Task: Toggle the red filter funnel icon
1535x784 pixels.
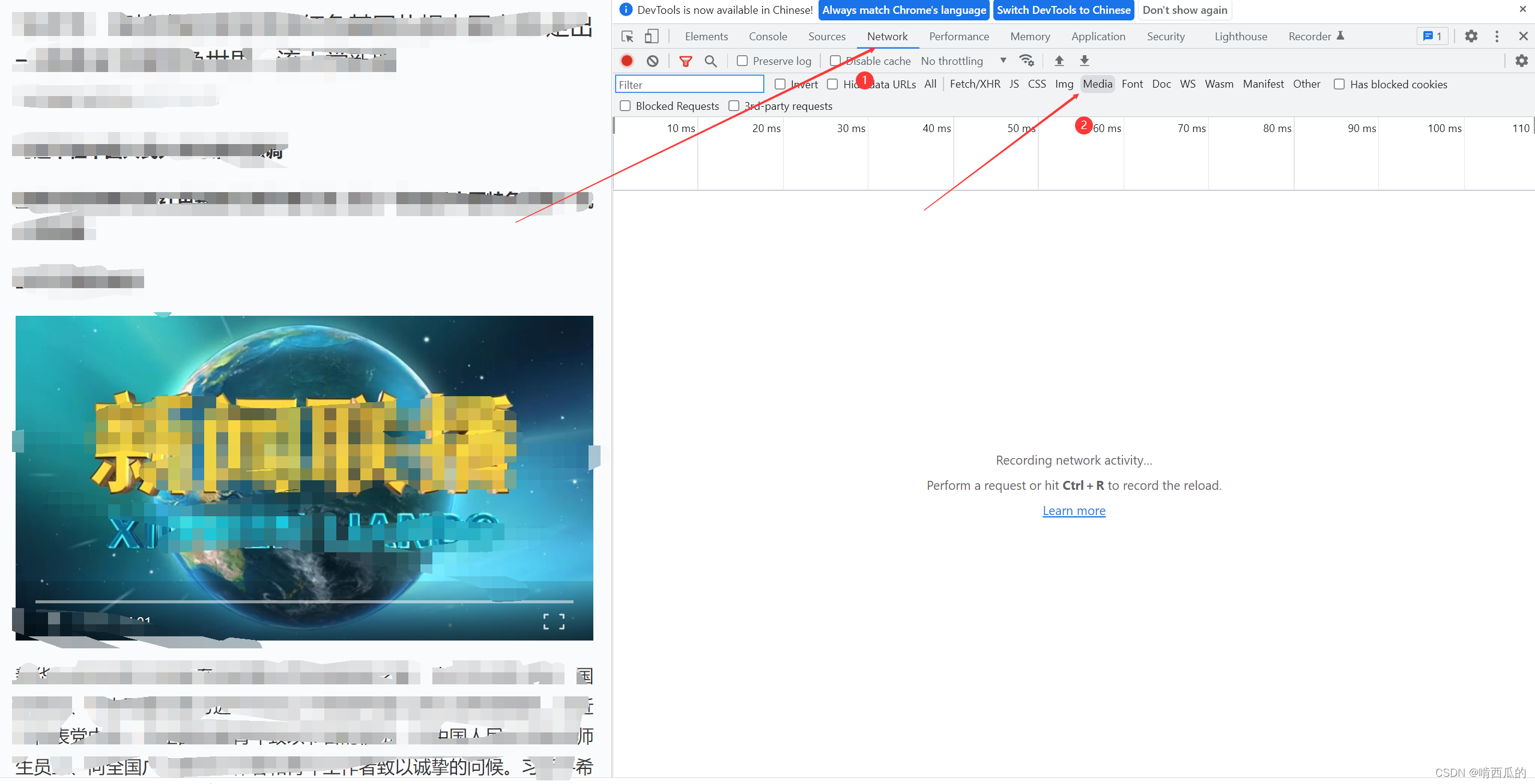Action: point(685,61)
